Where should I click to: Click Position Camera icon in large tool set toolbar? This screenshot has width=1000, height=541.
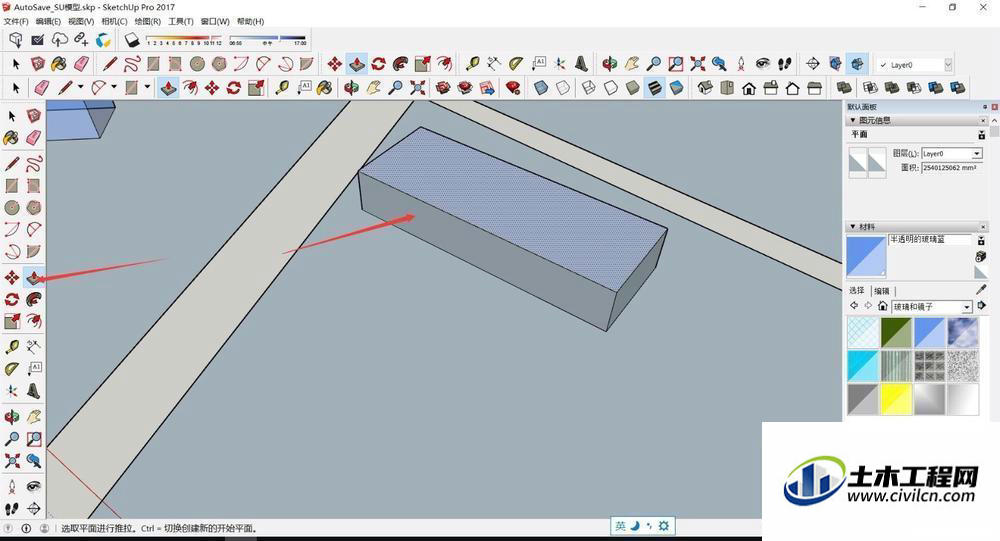coord(740,64)
